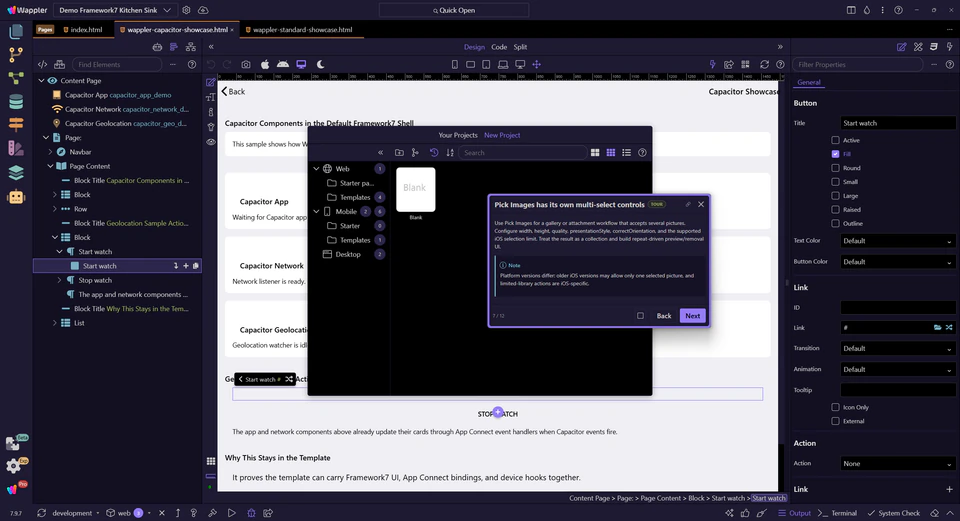
Task: Click the Quick Open search box
Action: 454,10
